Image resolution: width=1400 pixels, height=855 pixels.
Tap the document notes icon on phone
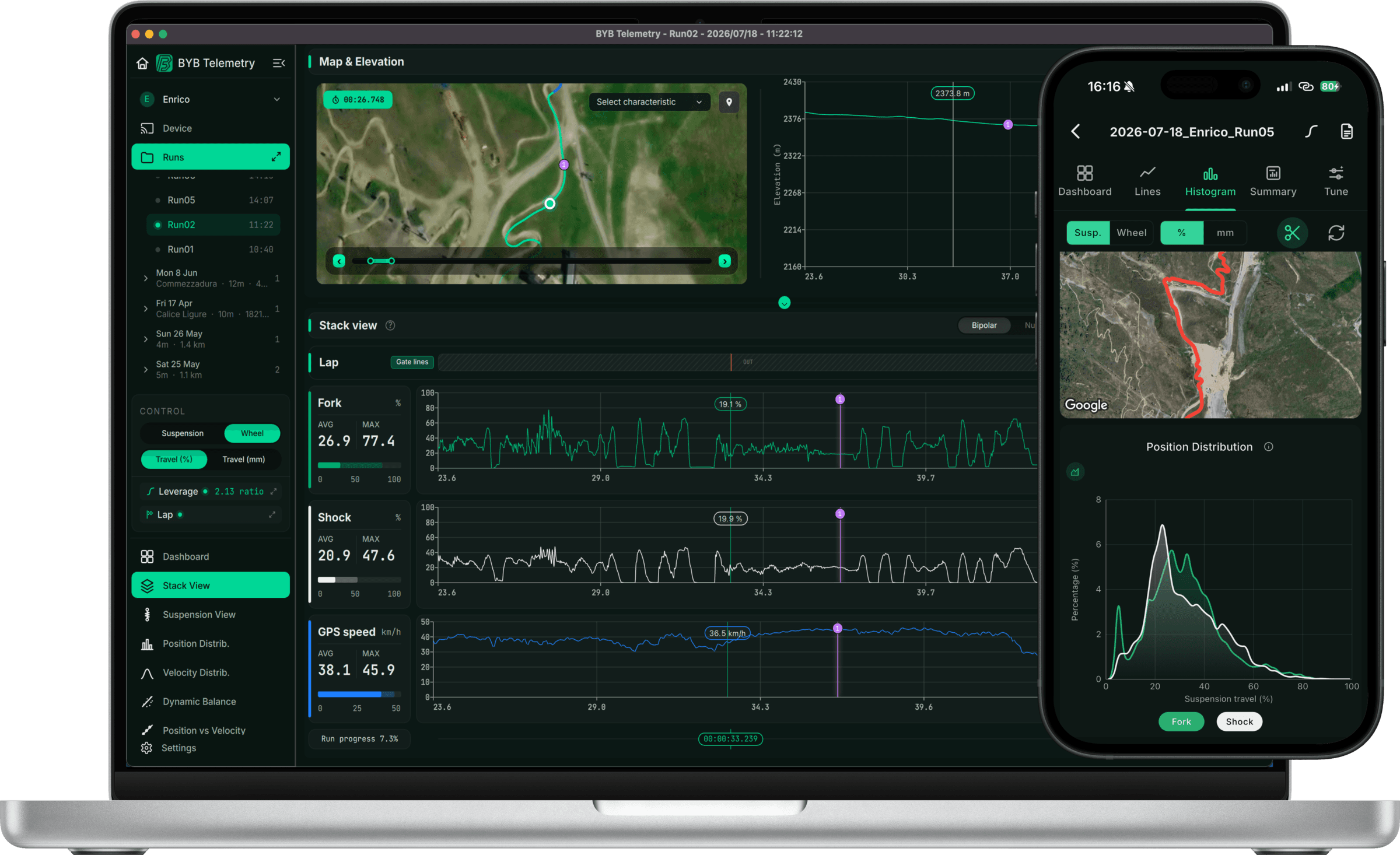tap(1346, 132)
